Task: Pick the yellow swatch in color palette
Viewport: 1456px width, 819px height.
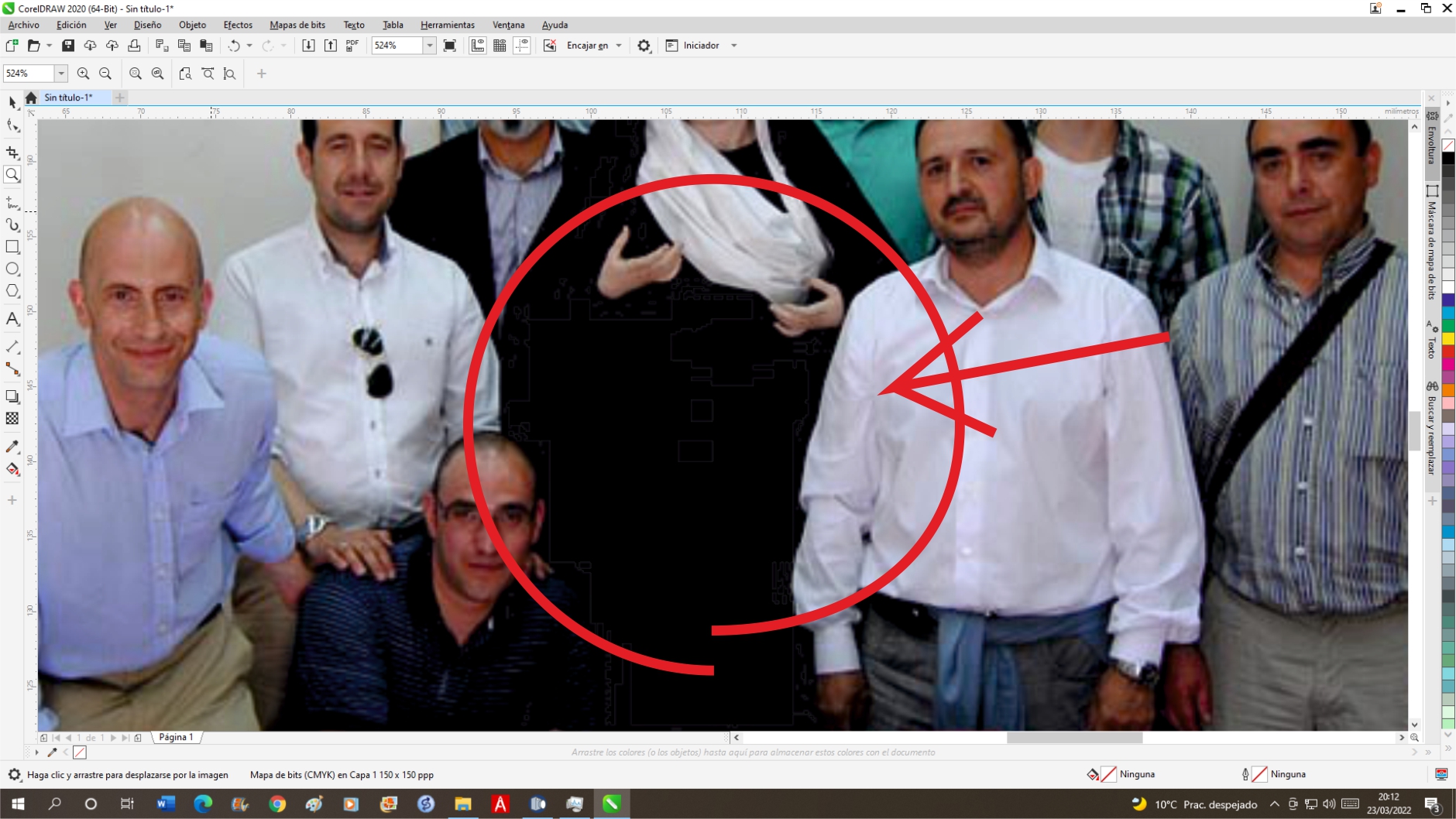Action: point(1447,339)
